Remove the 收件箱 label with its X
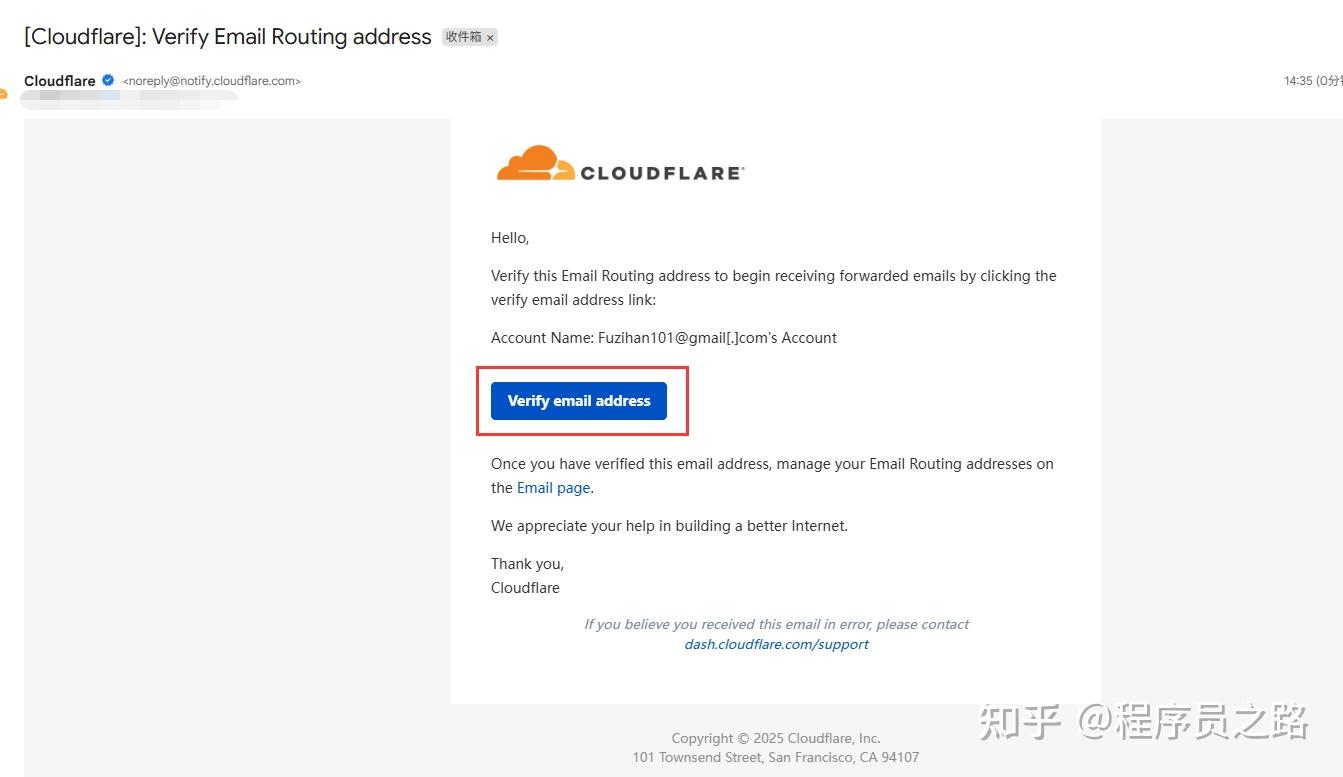 [x=490, y=38]
